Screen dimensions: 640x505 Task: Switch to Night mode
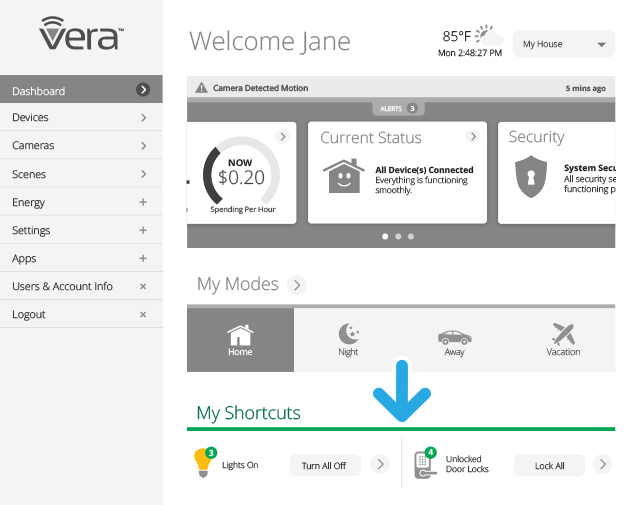[348, 340]
